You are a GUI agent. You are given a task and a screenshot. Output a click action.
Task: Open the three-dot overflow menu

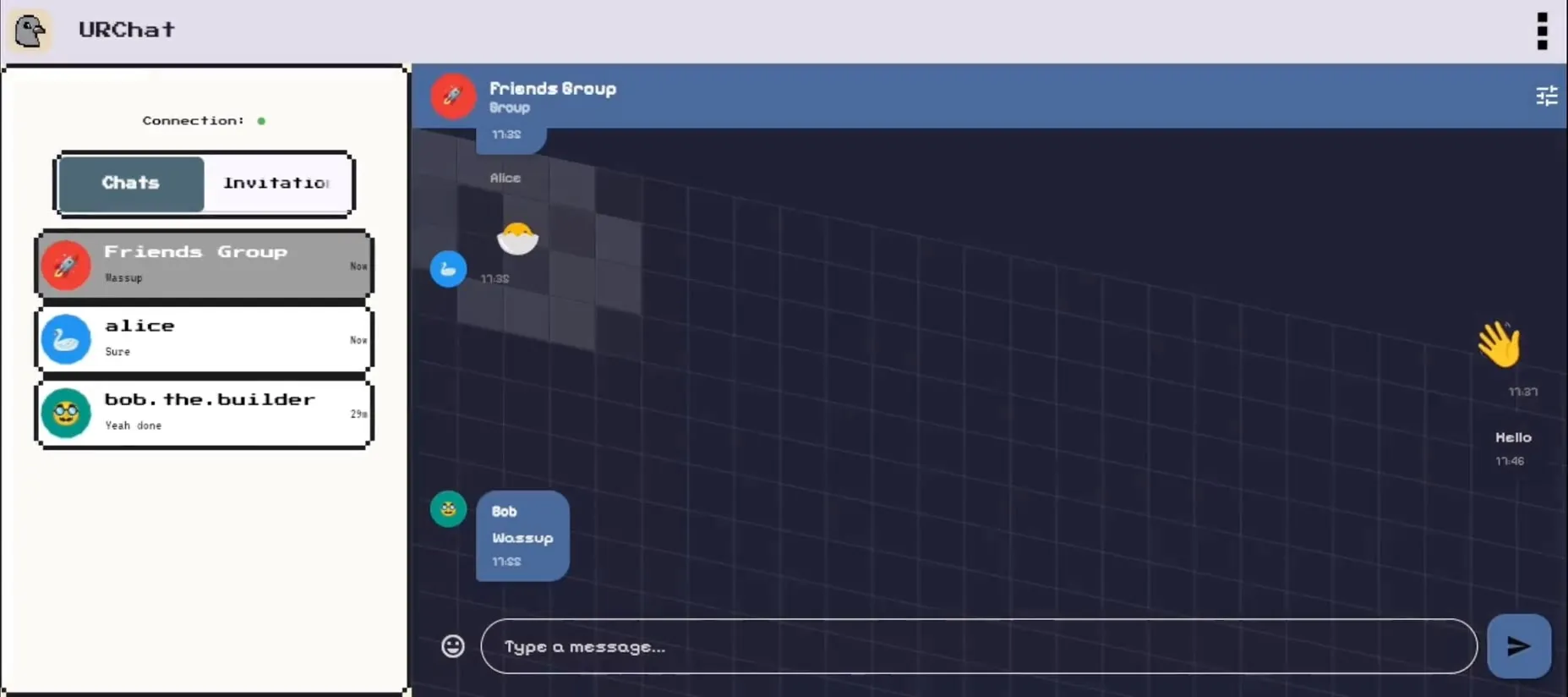click(x=1543, y=30)
